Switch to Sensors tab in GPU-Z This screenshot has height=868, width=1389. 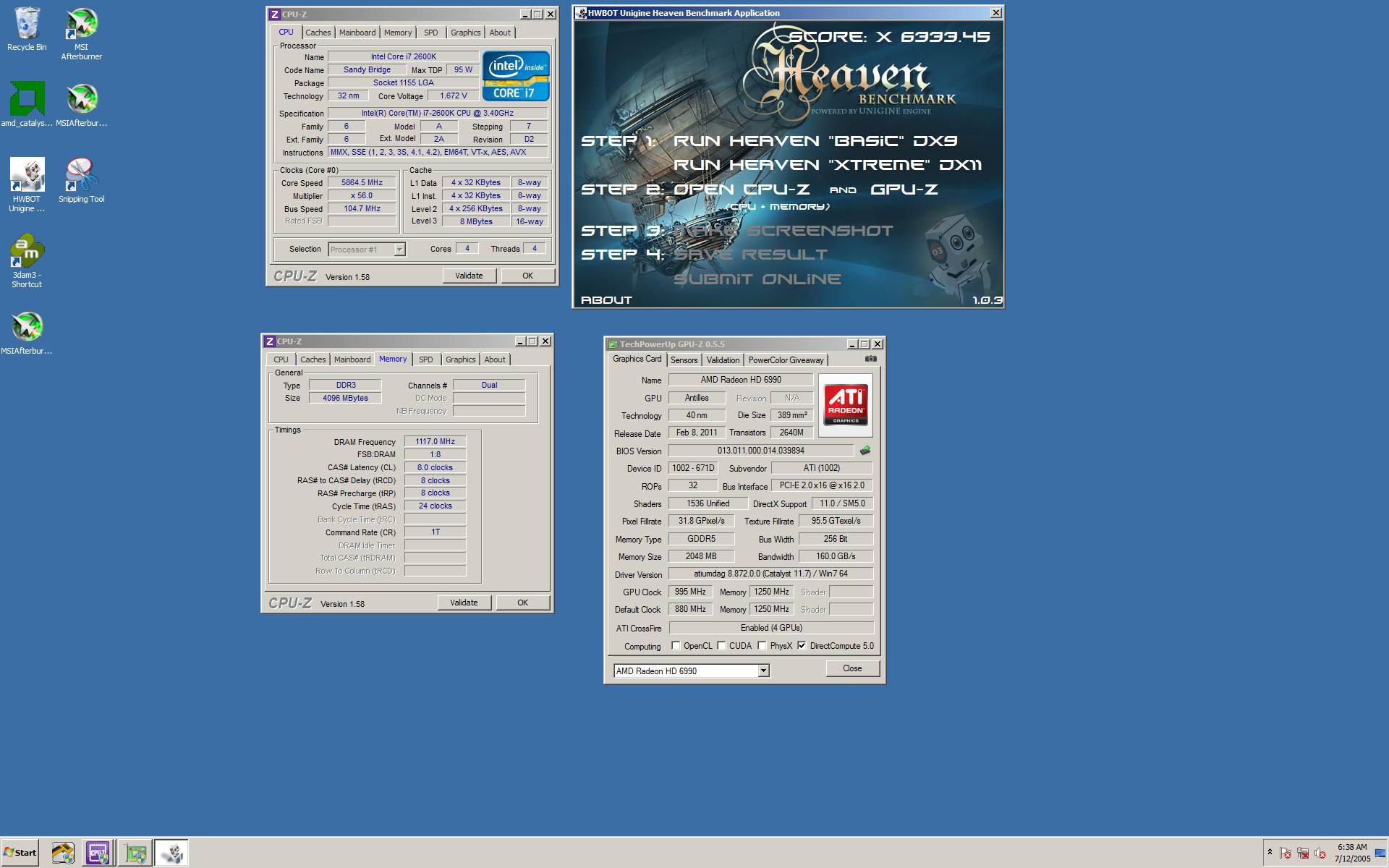tap(684, 360)
